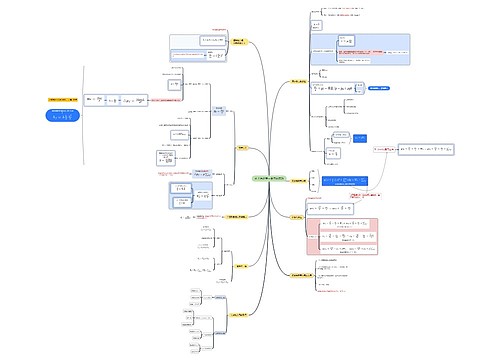Select the small blue pill node beside the equation box
Screen dimensions: 500x360
coord(379,88)
